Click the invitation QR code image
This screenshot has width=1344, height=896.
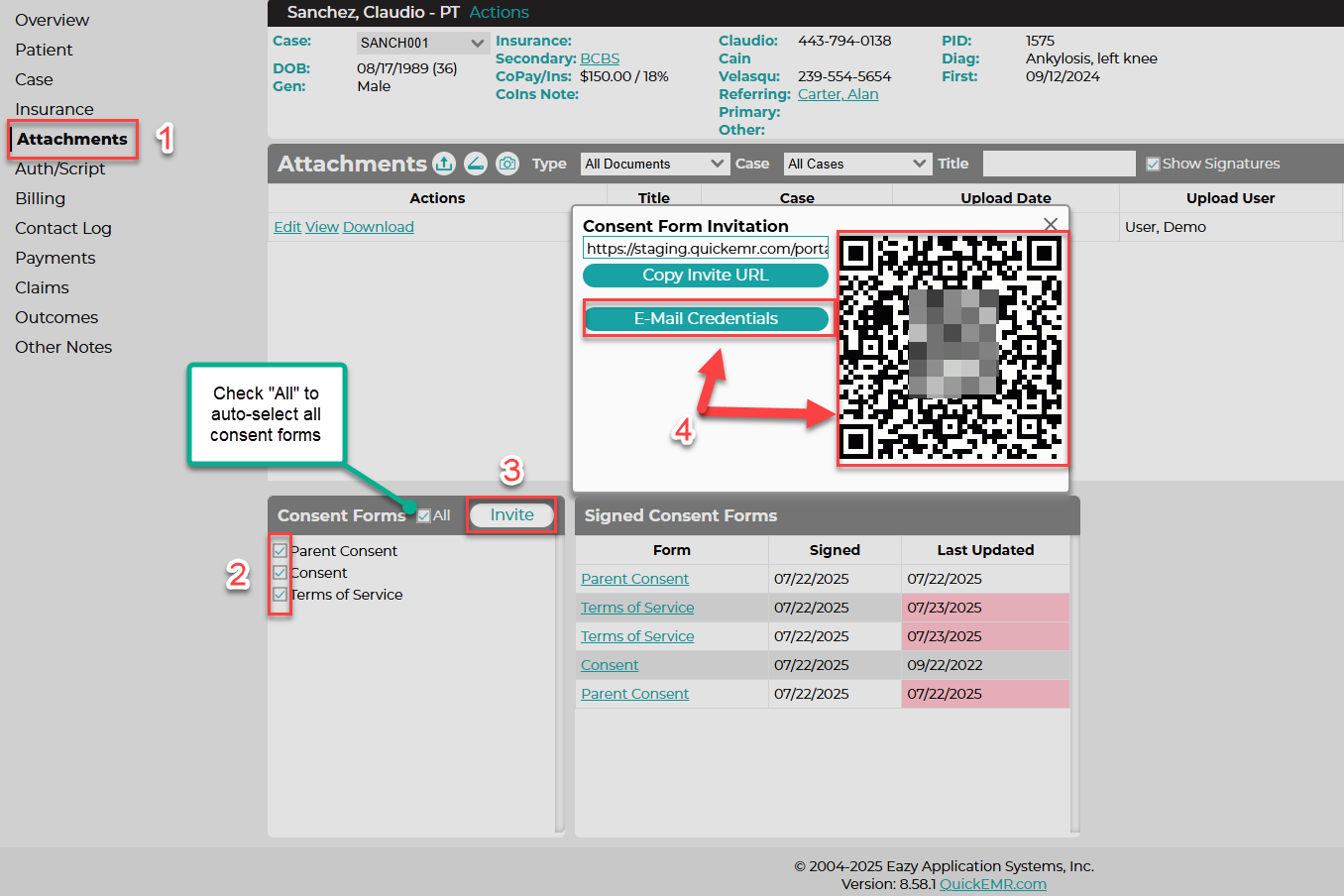pos(952,348)
